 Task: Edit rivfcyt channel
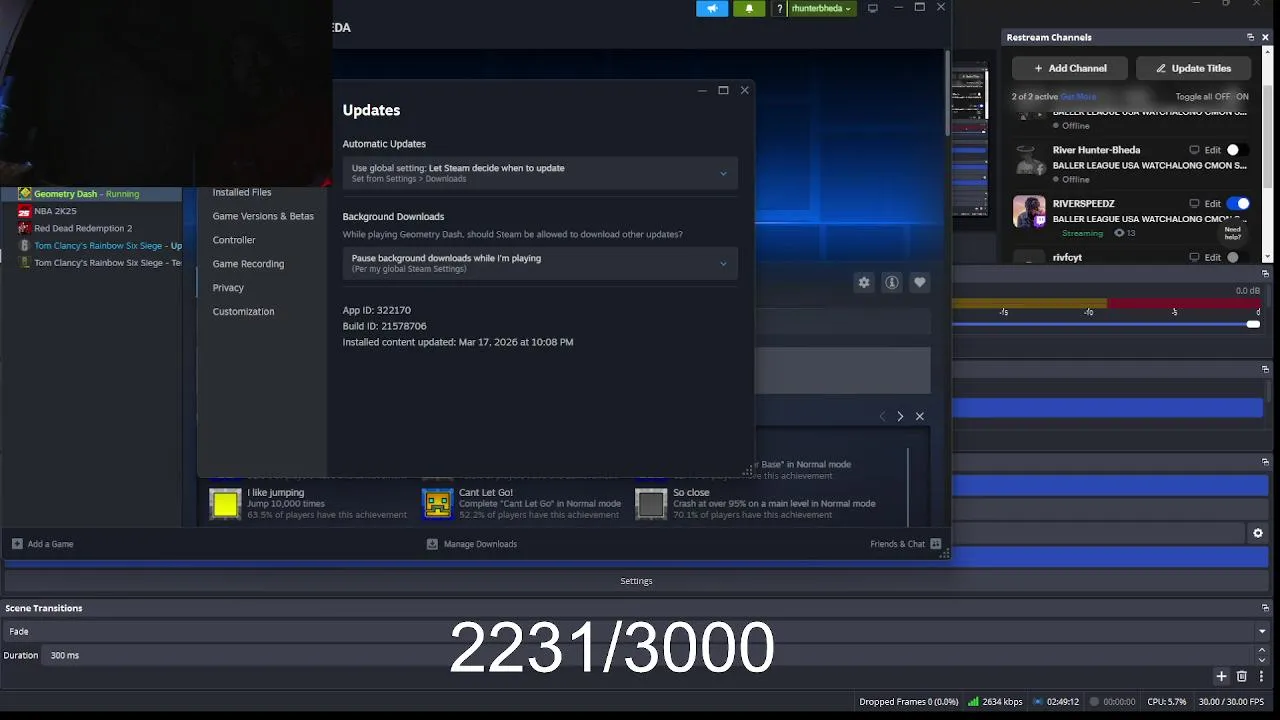coord(1213,257)
